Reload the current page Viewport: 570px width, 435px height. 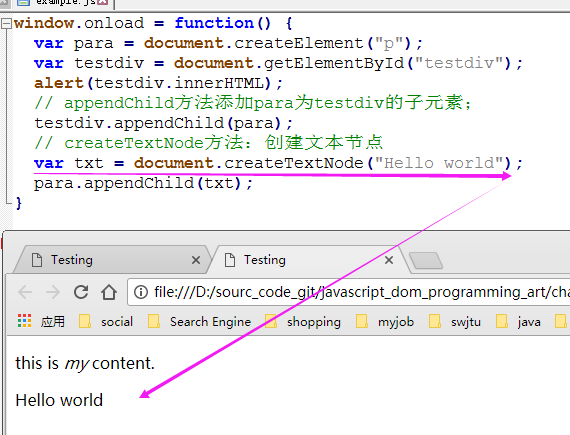81,292
